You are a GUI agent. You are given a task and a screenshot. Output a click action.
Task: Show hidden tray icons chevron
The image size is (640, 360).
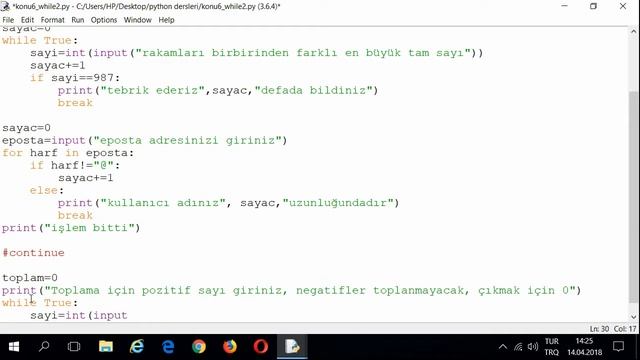pos(503,347)
